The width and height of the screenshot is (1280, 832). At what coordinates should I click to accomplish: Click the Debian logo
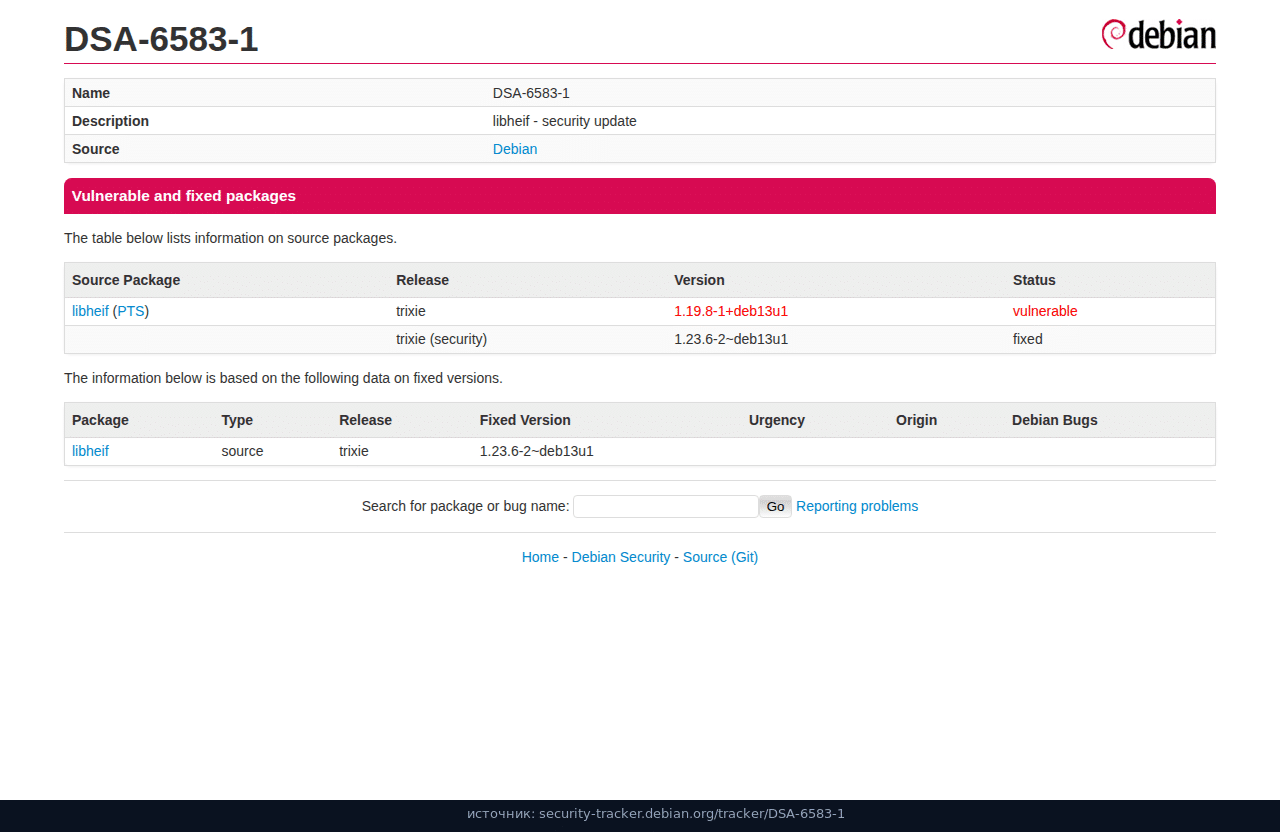click(x=1158, y=34)
